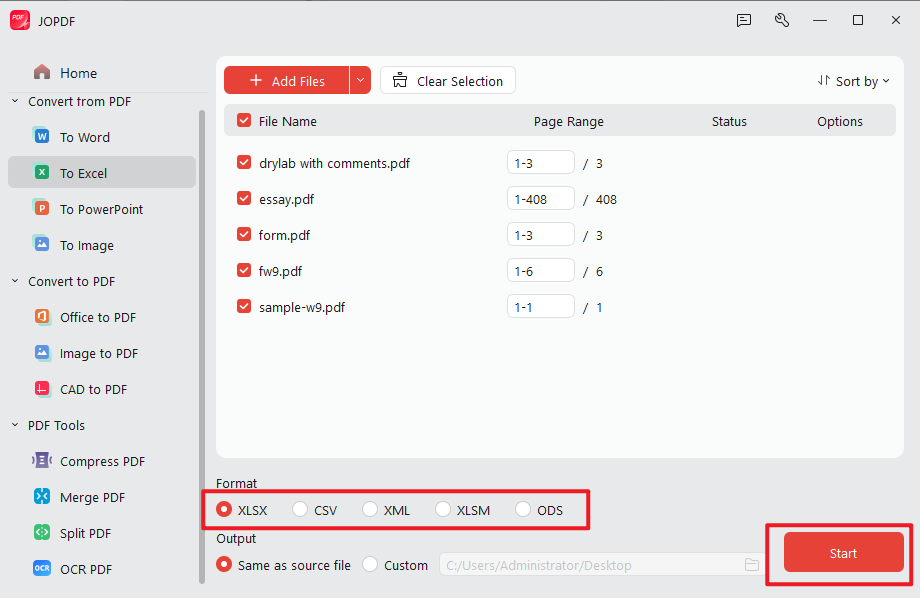Go to the Home page
Viewport: 920px width, 598px height.
coord(79,73)
